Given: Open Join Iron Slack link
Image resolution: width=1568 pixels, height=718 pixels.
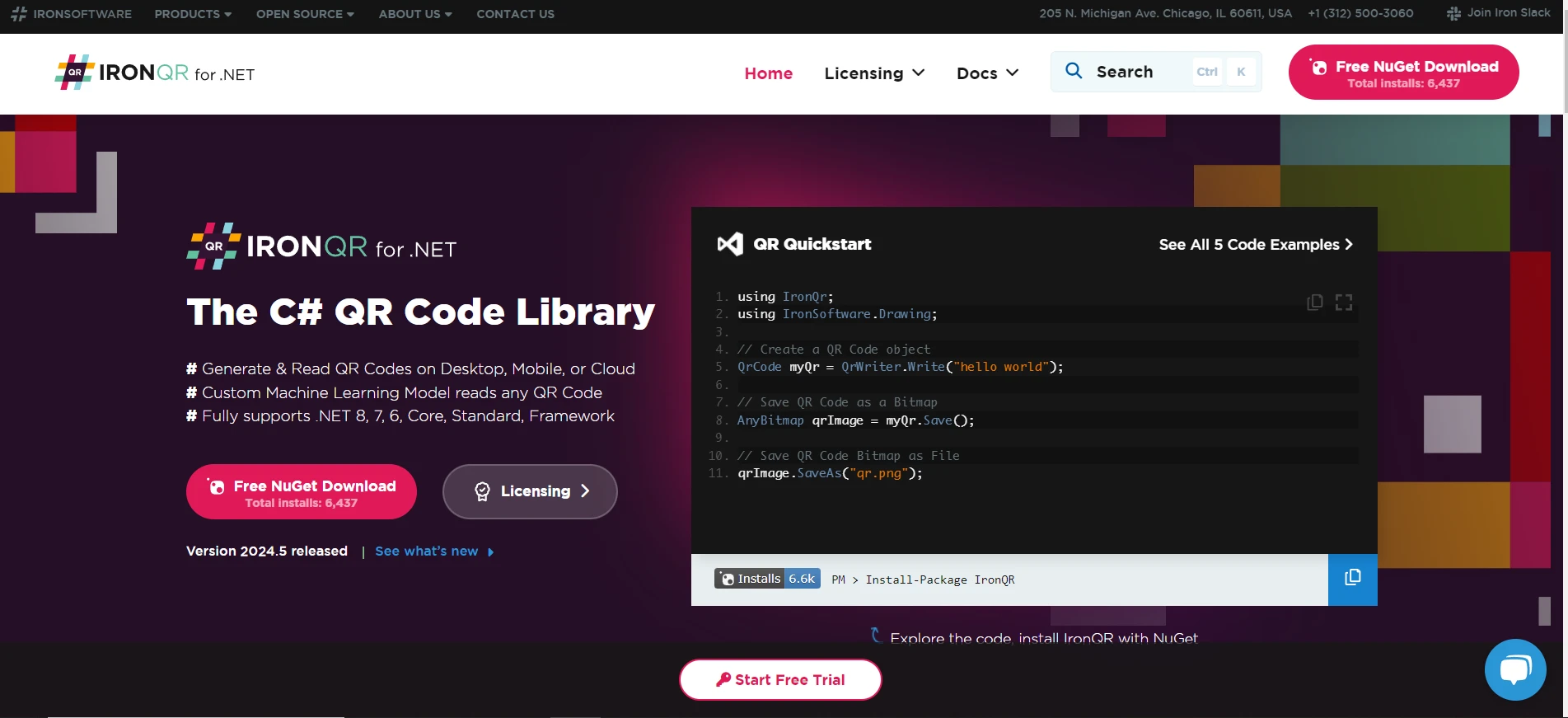Looking at the screenshot, I should (1499, 13).
